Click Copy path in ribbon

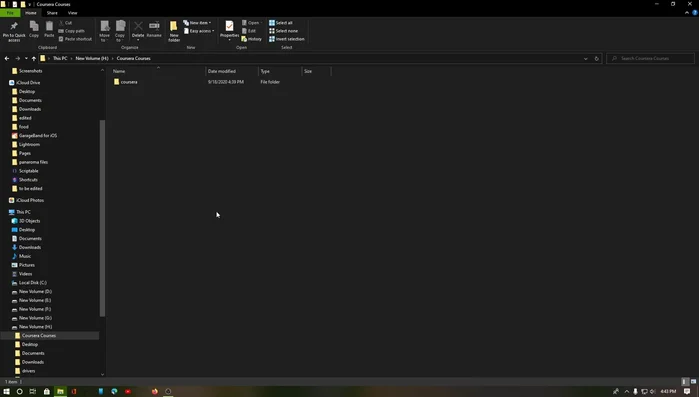[x=71, y=31]
